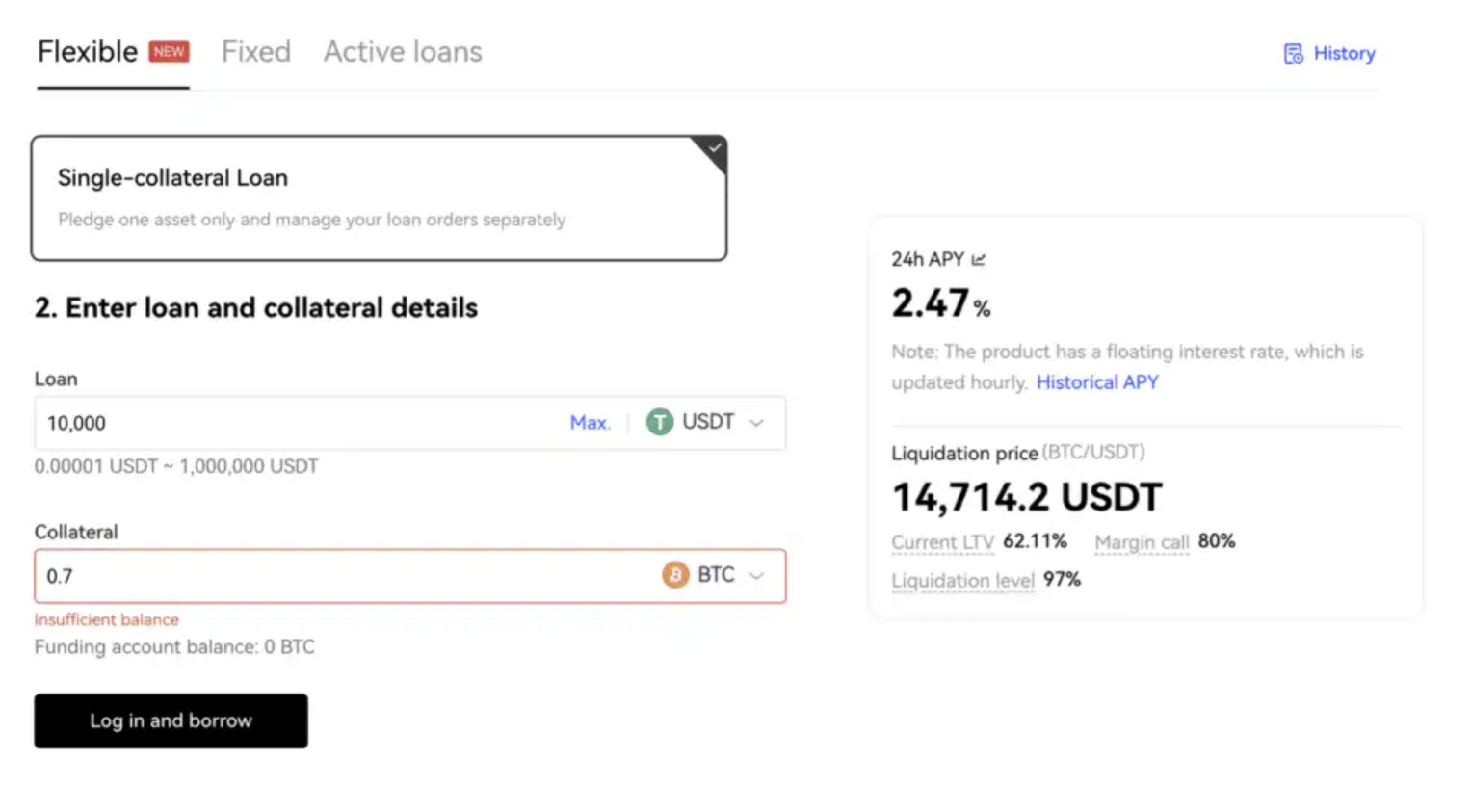Viewport: 1472px width, 812px height.
Task: Click inside the Loan amount input field
Action: [289, 422]
